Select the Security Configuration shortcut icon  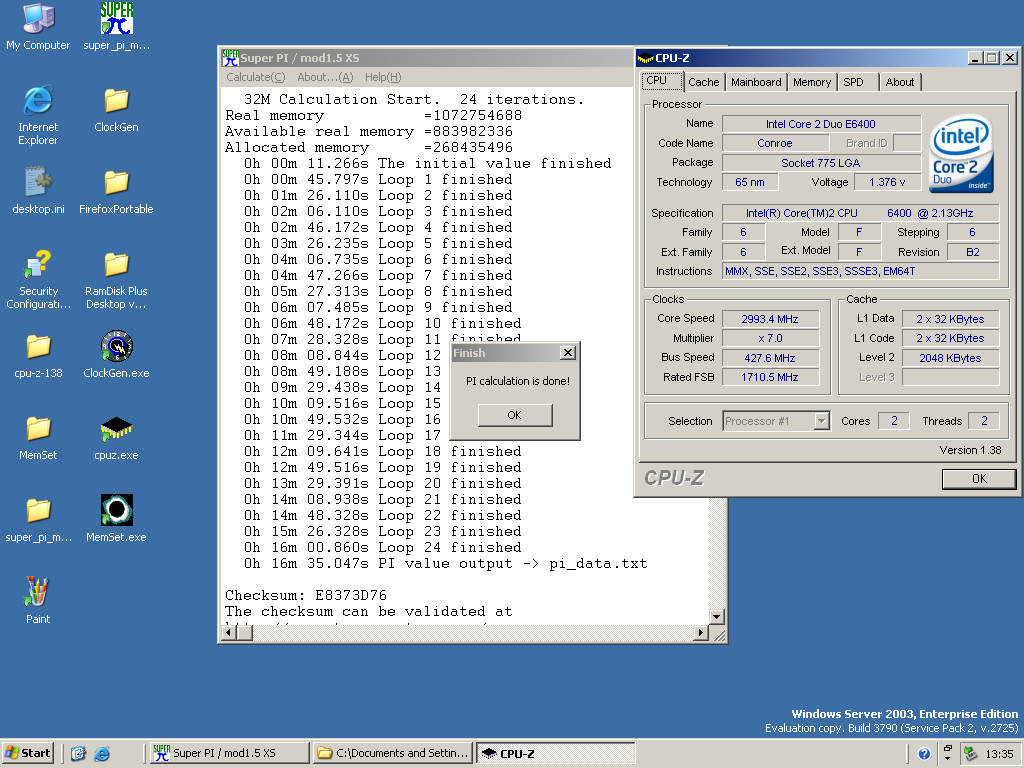[38, 279]
